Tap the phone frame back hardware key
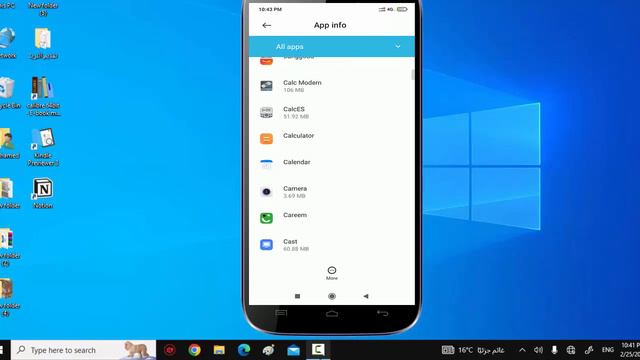 [x=382, y=313]
